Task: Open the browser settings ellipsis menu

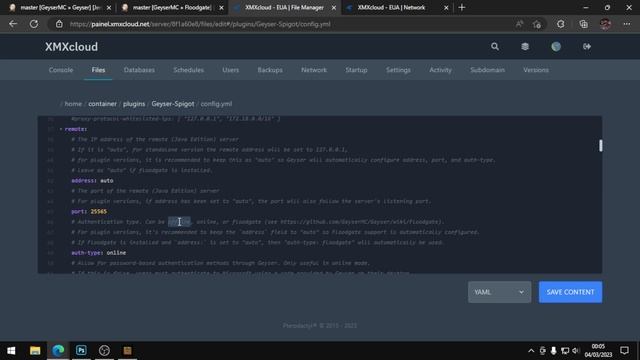Action: tap(627, 24)
